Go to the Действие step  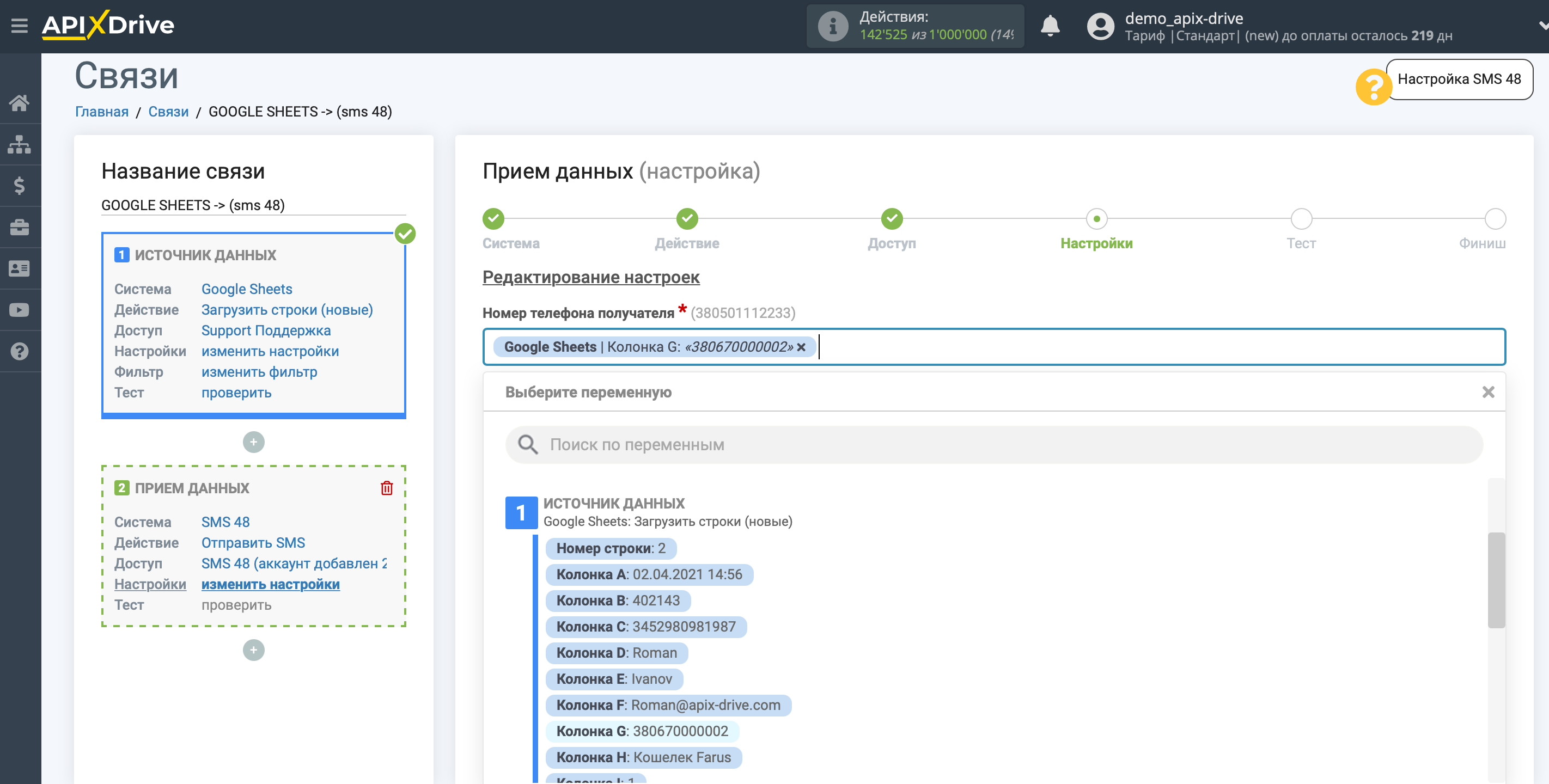[687, 219]
